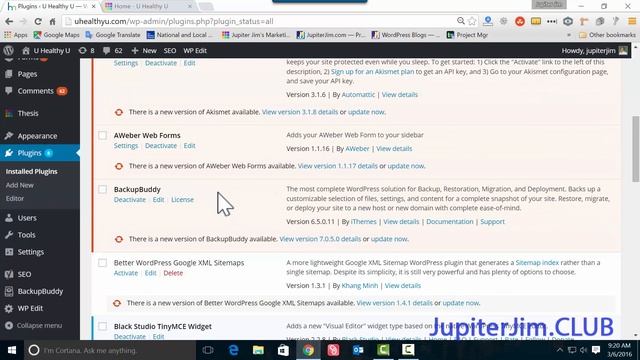
Task: Click New in the admin bar
Action: (x=144, y=51)
